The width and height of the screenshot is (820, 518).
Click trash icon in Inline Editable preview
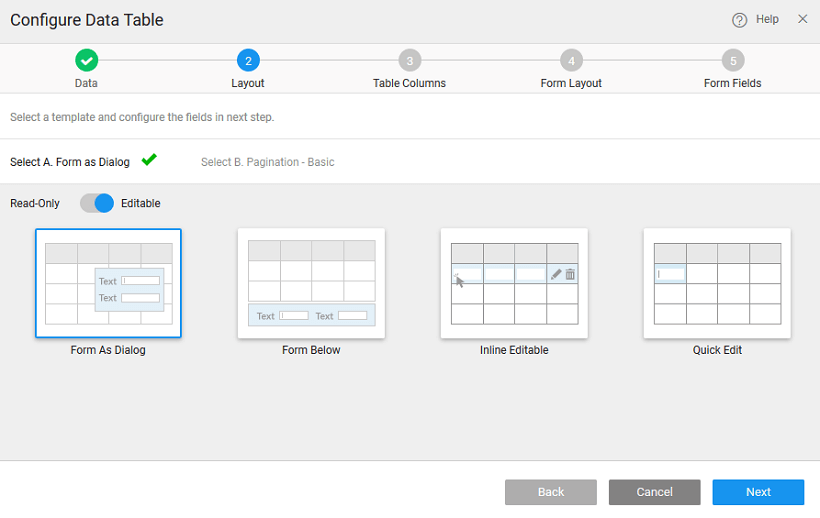pos(570,274)
